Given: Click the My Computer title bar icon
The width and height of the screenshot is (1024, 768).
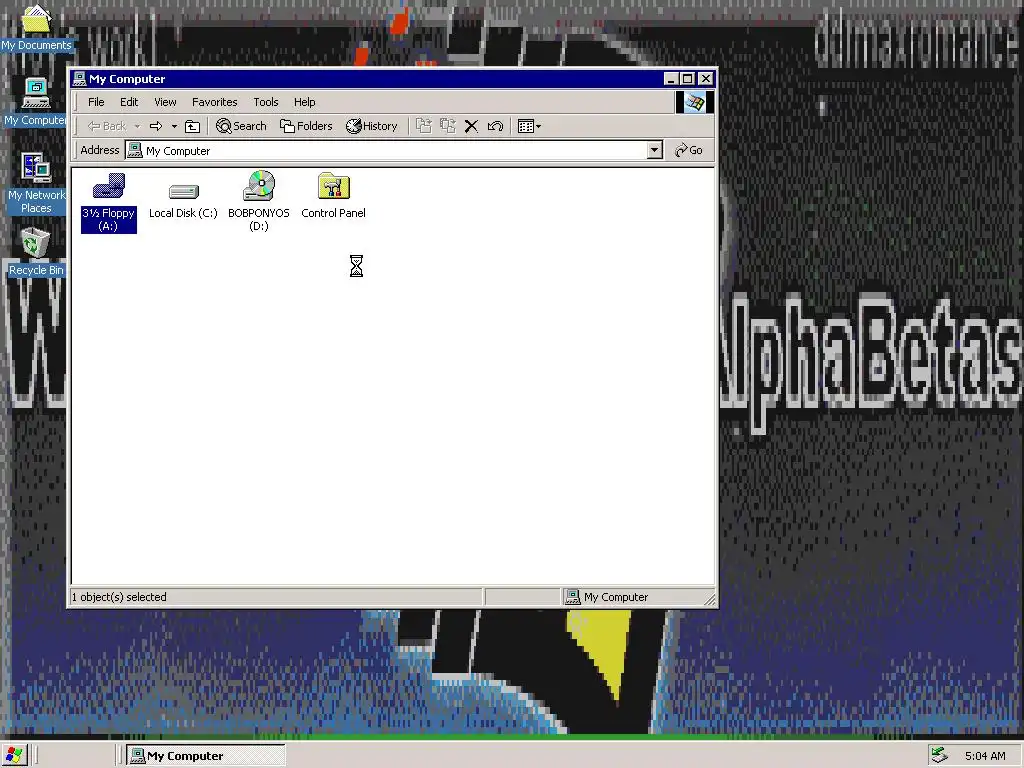Looking at the screenshot, I should (80, 78).
